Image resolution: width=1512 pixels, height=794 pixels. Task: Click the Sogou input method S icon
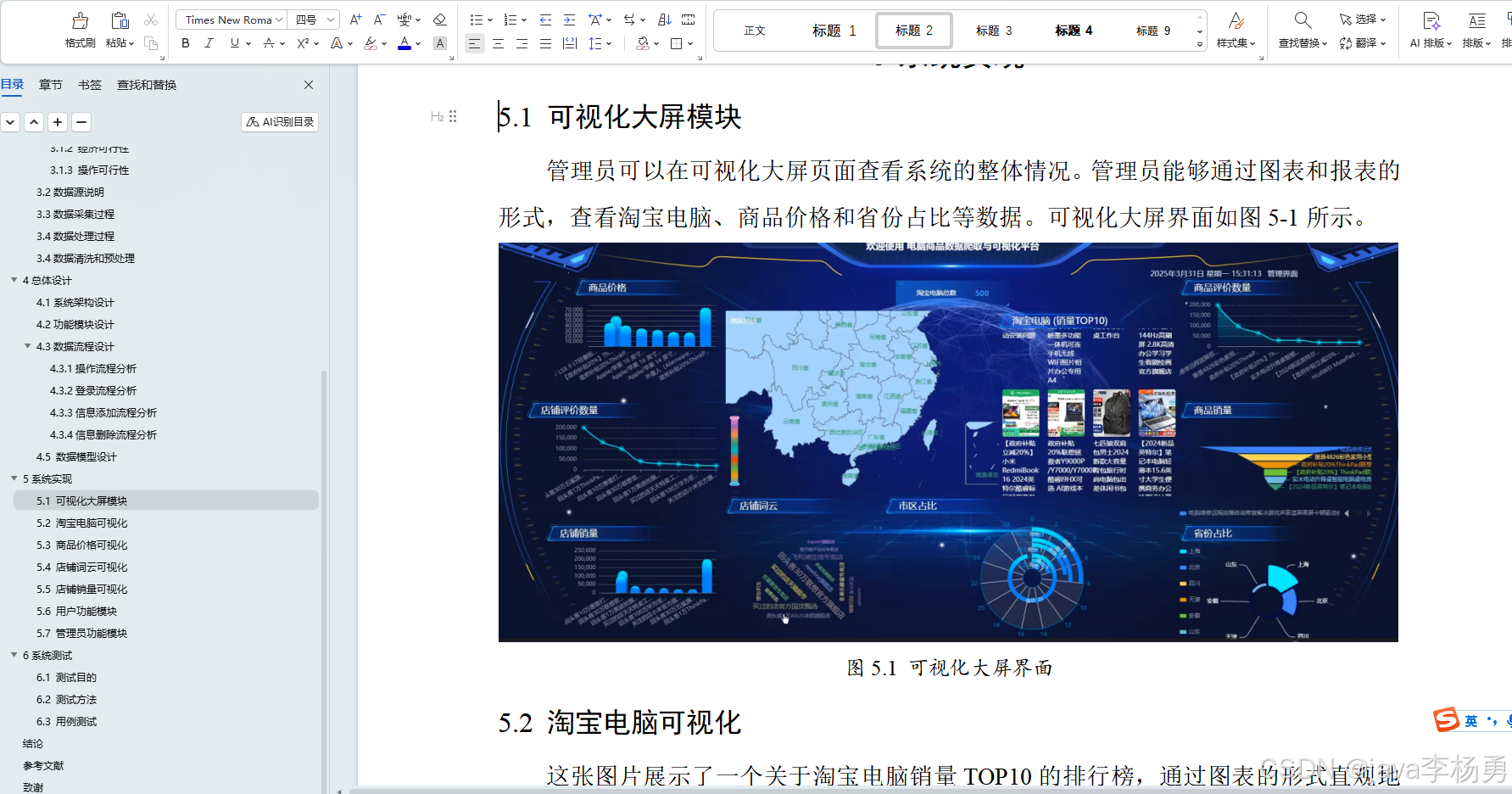1447,720
